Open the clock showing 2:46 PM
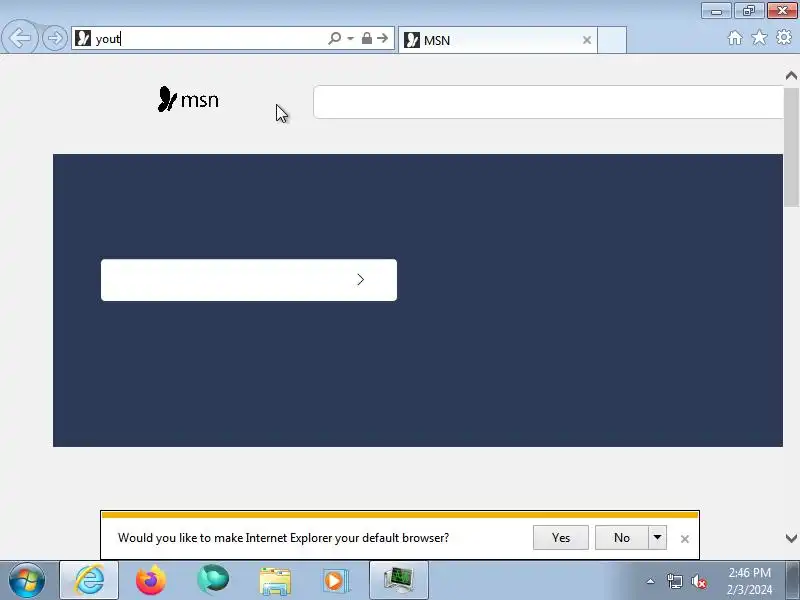 tap(749, 581)
